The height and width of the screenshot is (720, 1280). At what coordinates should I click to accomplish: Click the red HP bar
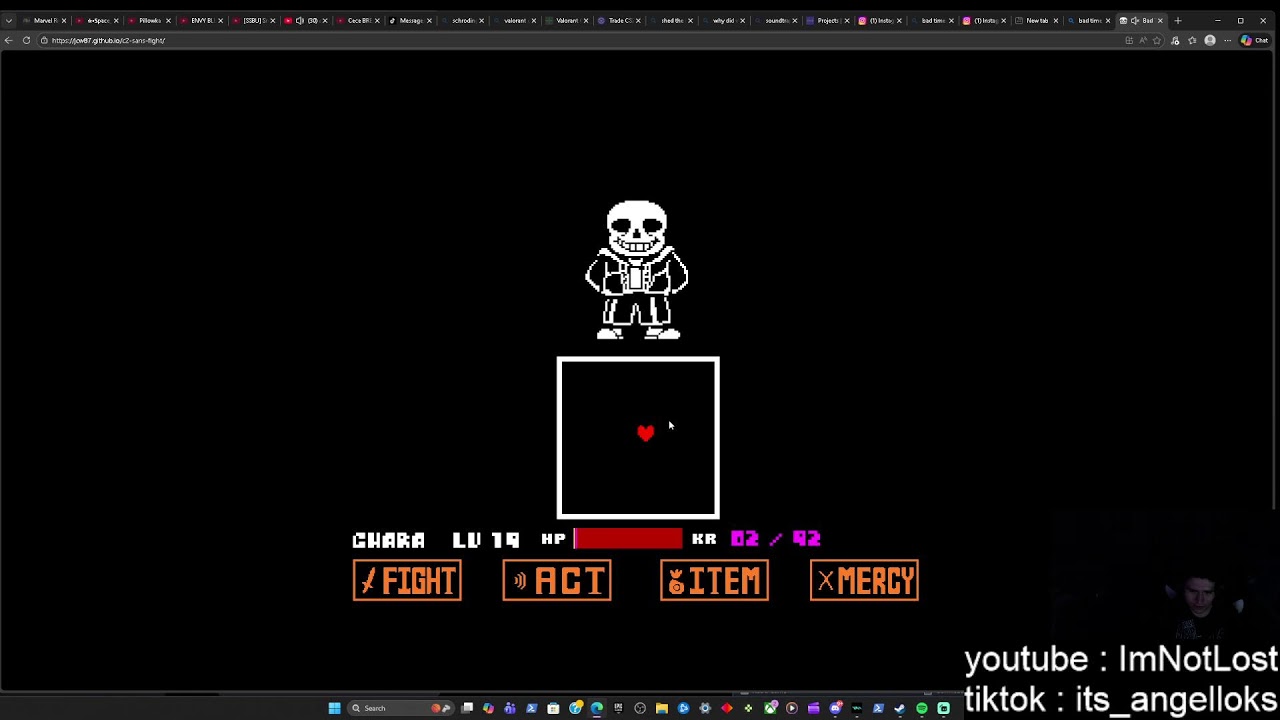628,539
